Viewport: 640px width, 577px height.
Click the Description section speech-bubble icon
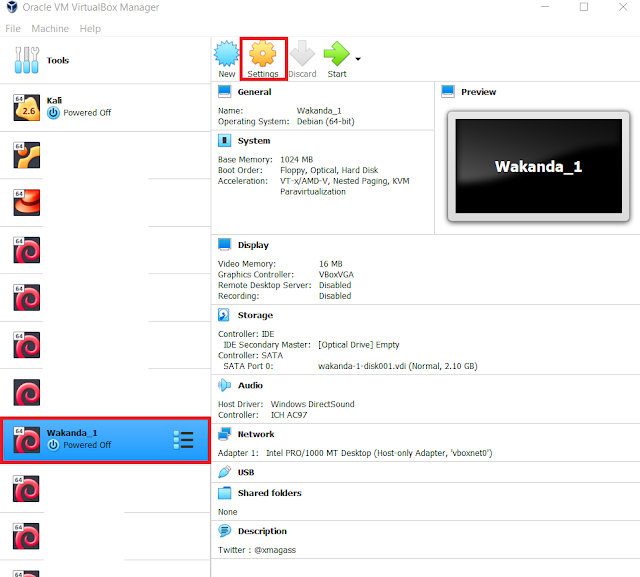pos(224,530)
